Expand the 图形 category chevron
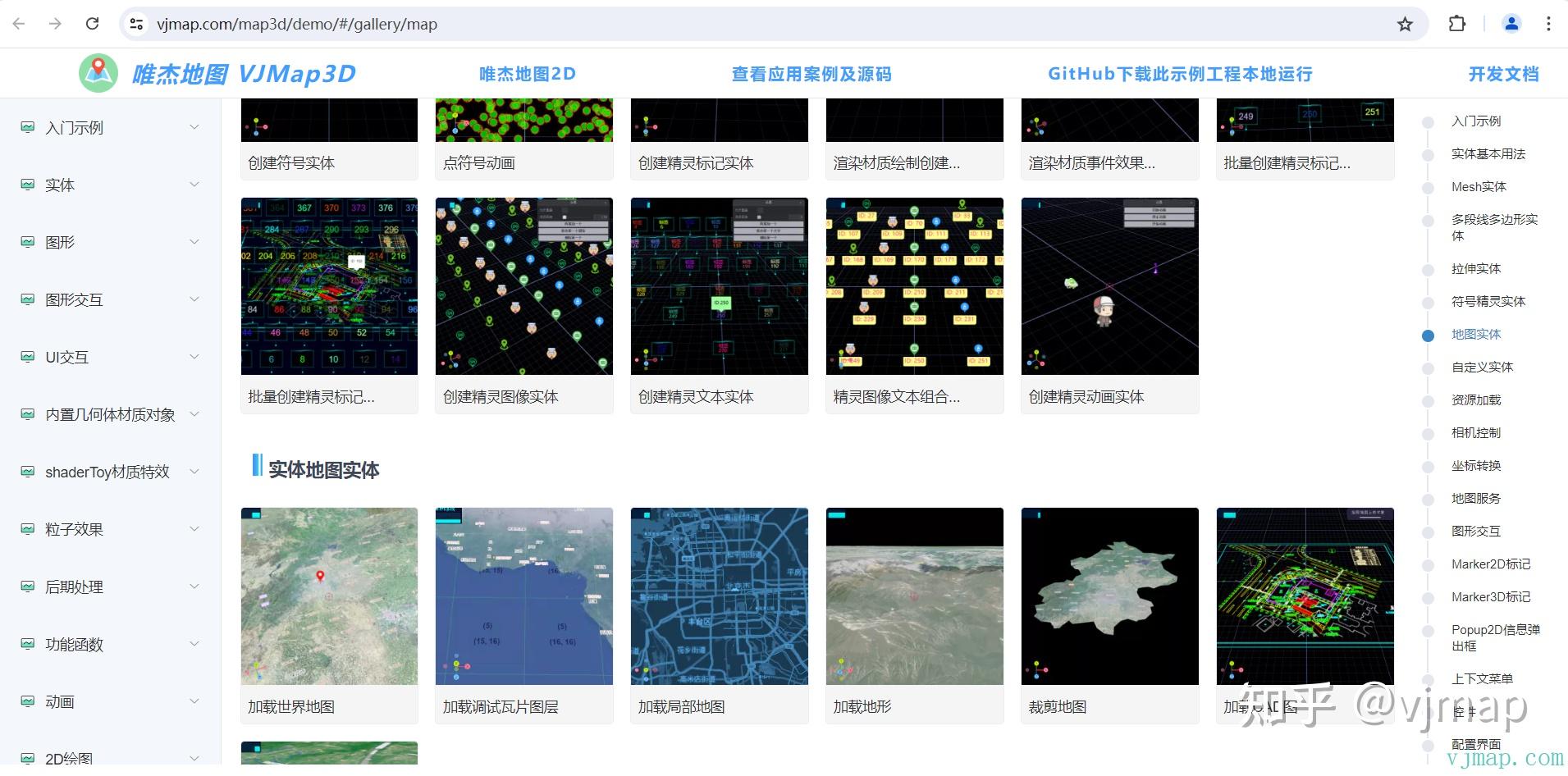The image size is (1568, 776). 194,242
